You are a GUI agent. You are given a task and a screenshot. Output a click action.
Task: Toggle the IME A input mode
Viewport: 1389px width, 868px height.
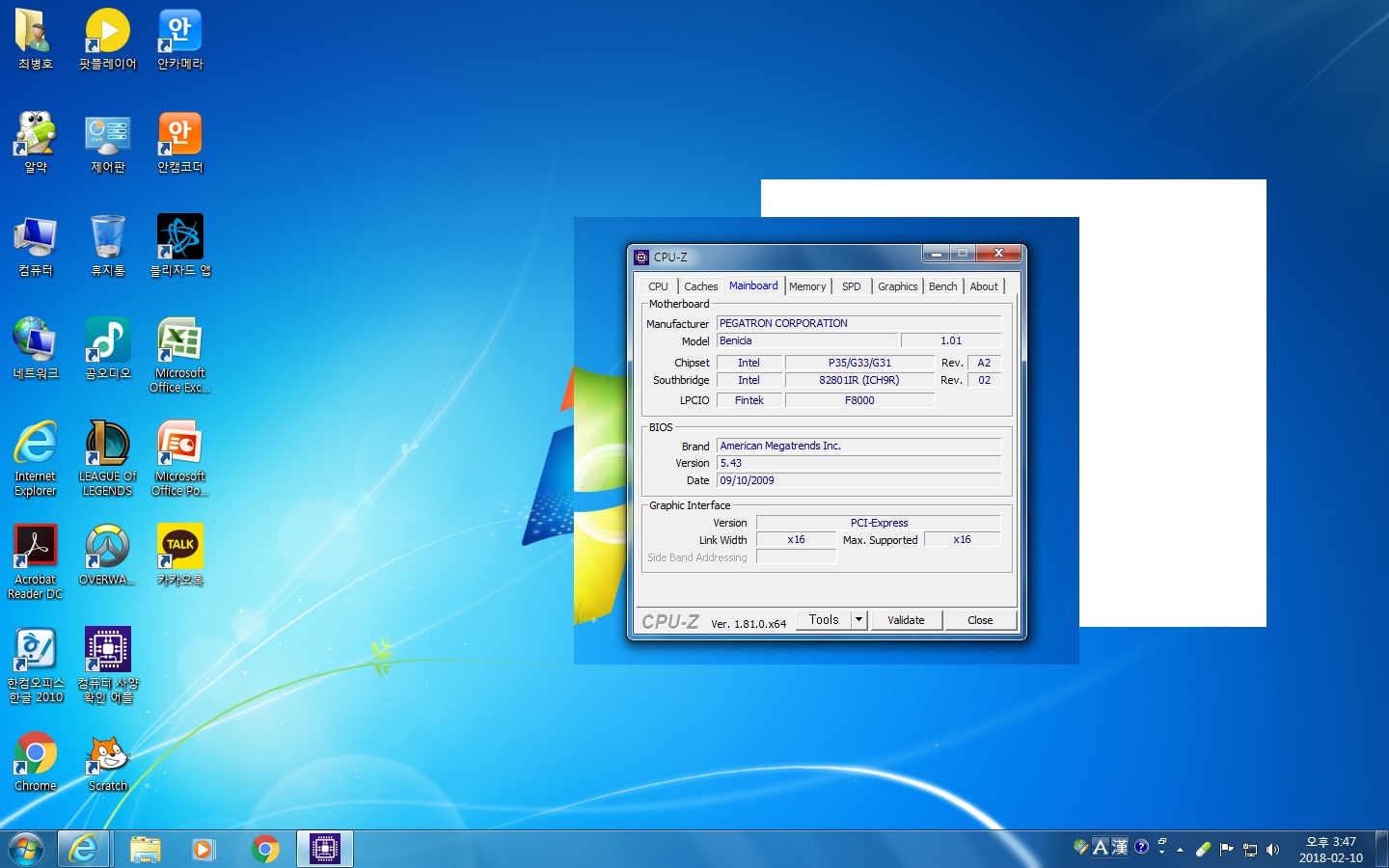(x=1100, y=847)
